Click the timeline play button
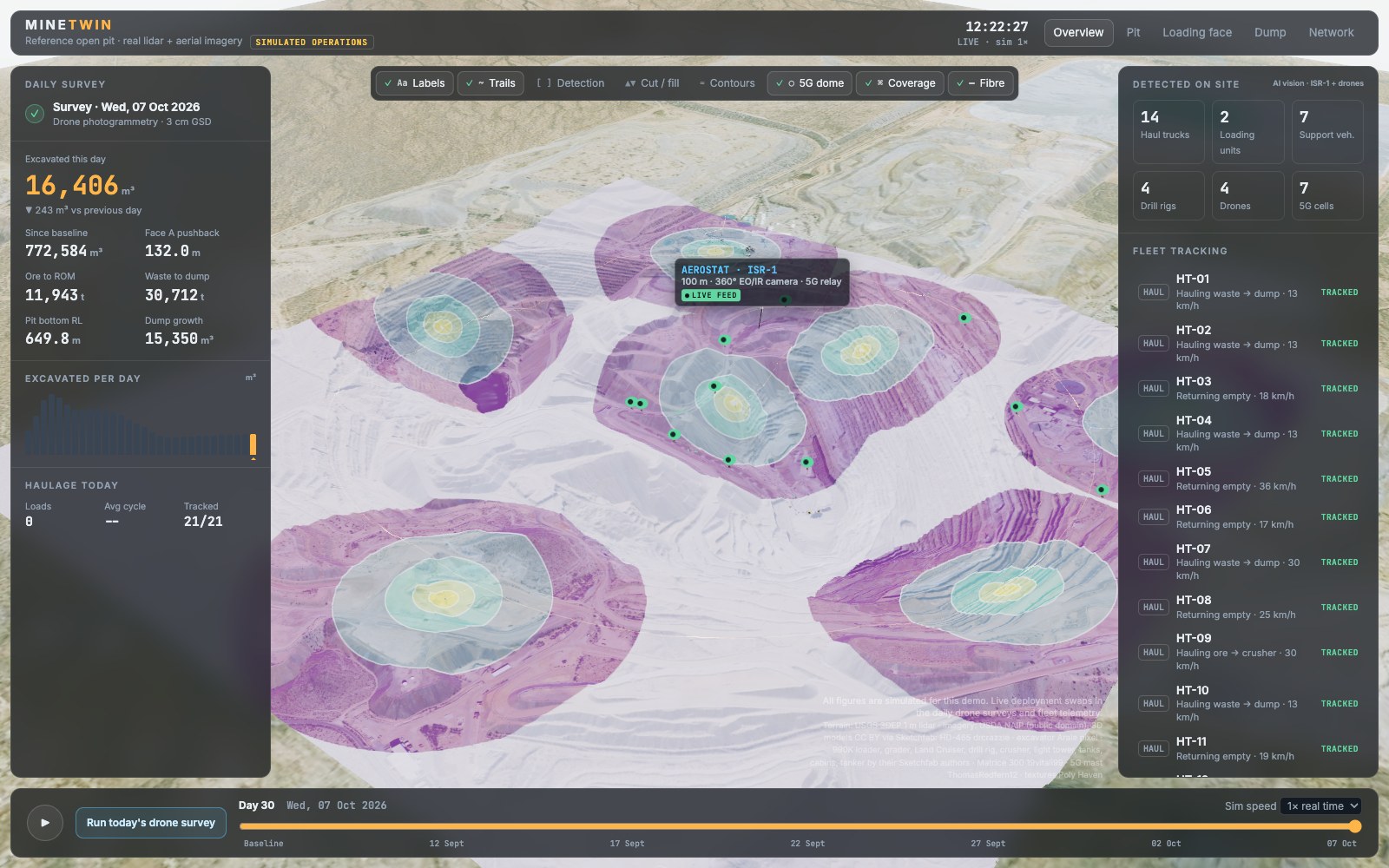Viewport: 1389px width, 868px height. (x=45, y=823)
